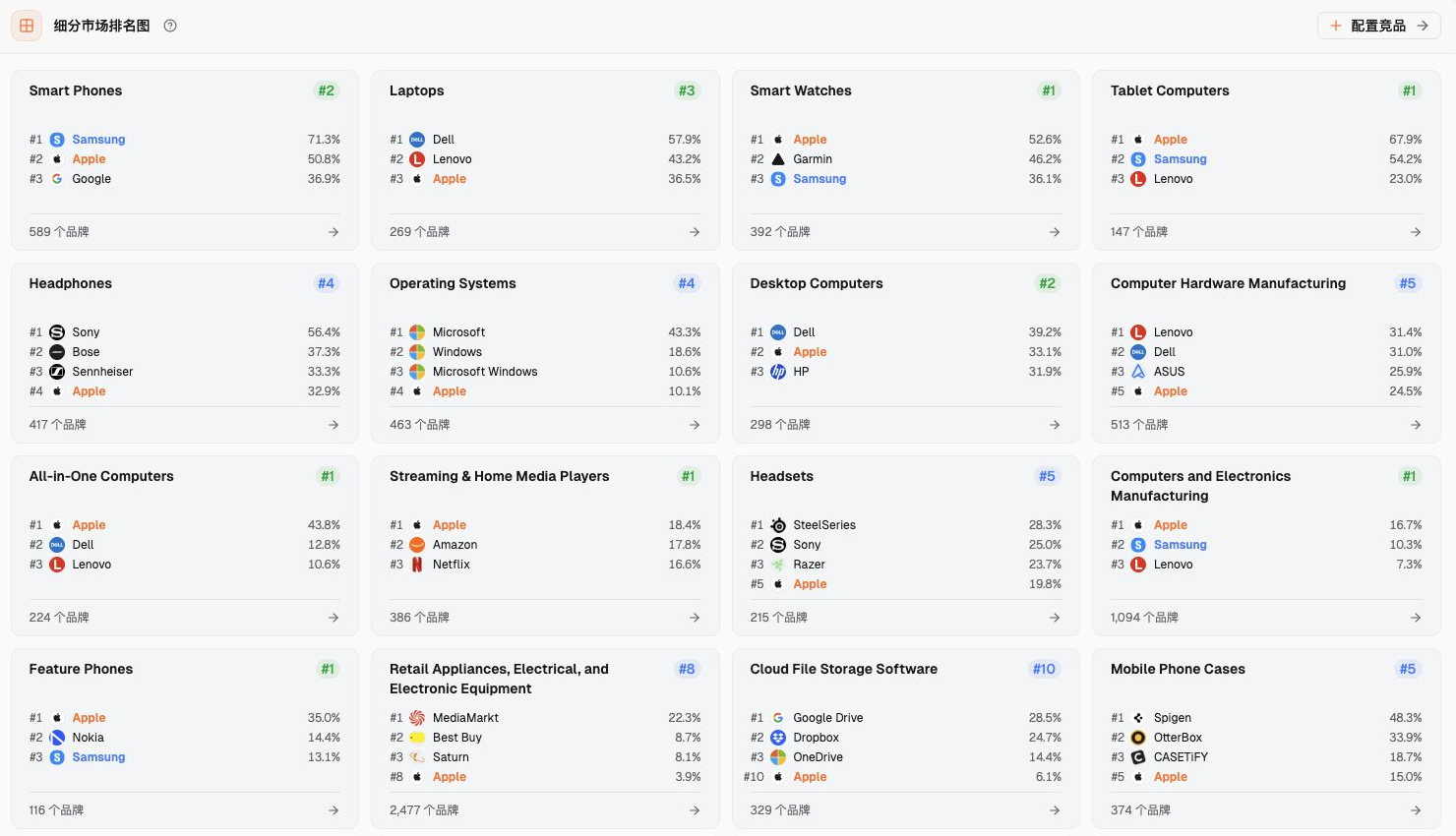Image resolution: width=1456 pixels, height=836 pixels.
Task: Open the Cloud File Storage Software arrow
Action: click(x=1055, y=810)
